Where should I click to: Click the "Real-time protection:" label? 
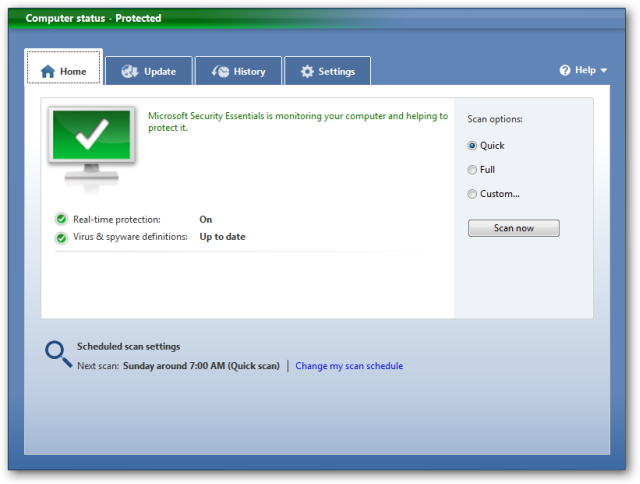(x=117, y=220)
